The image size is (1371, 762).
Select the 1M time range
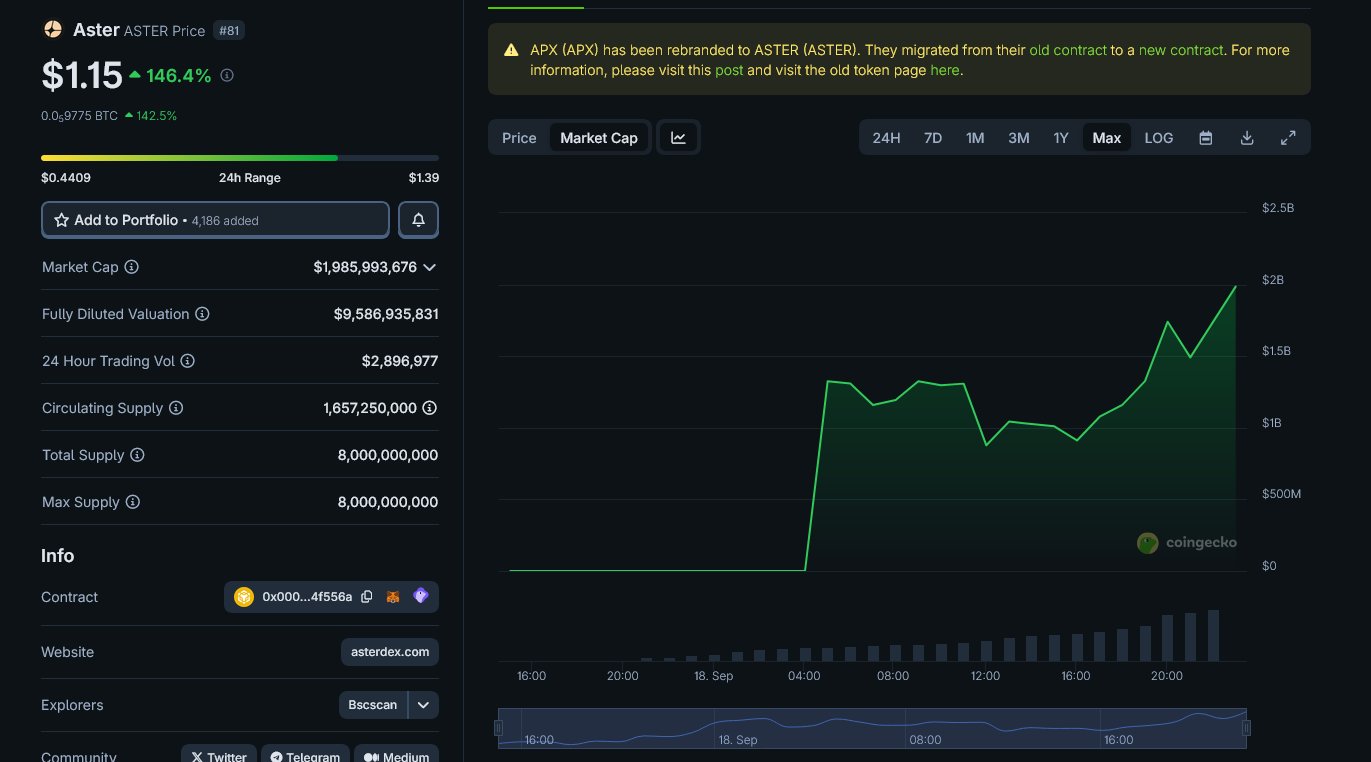pyautogui.click(x=975, y=138)
